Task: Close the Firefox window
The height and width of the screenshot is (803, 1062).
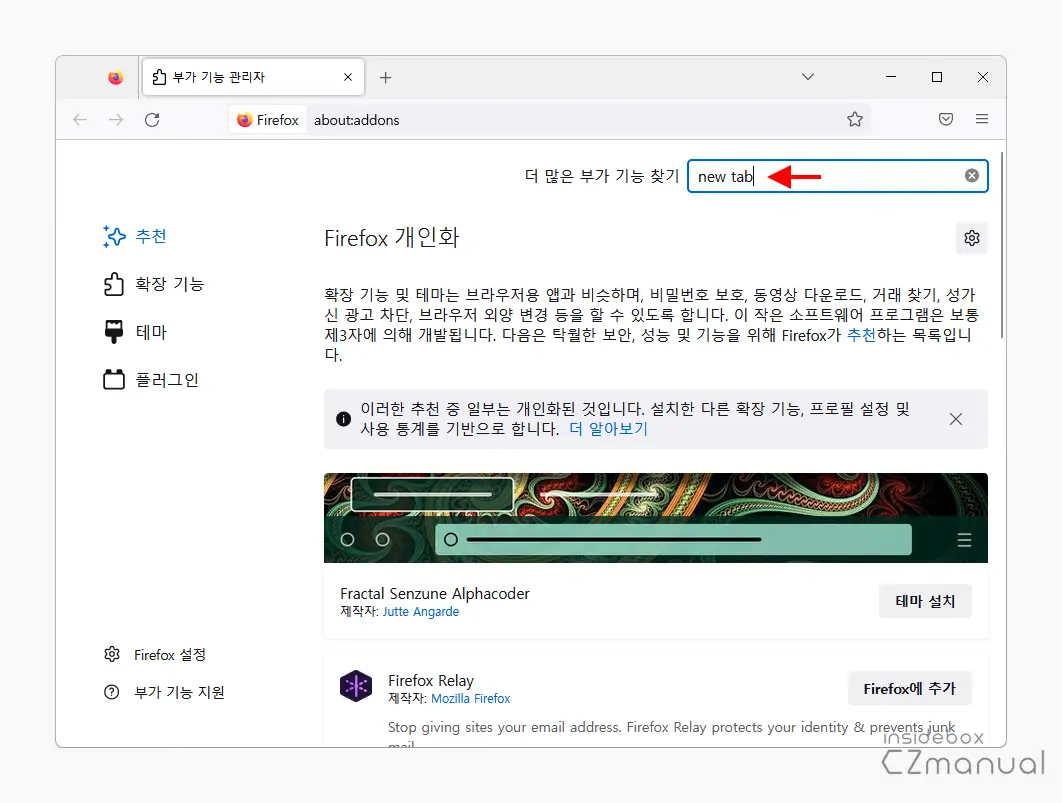Action: 983,77
